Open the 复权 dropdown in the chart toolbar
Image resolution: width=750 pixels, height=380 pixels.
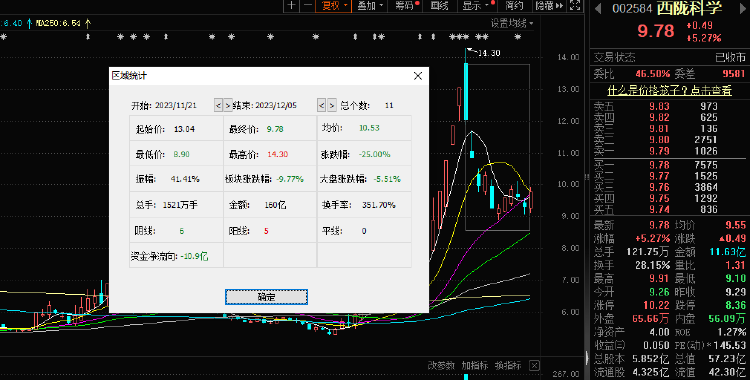(x=334, y=6)
